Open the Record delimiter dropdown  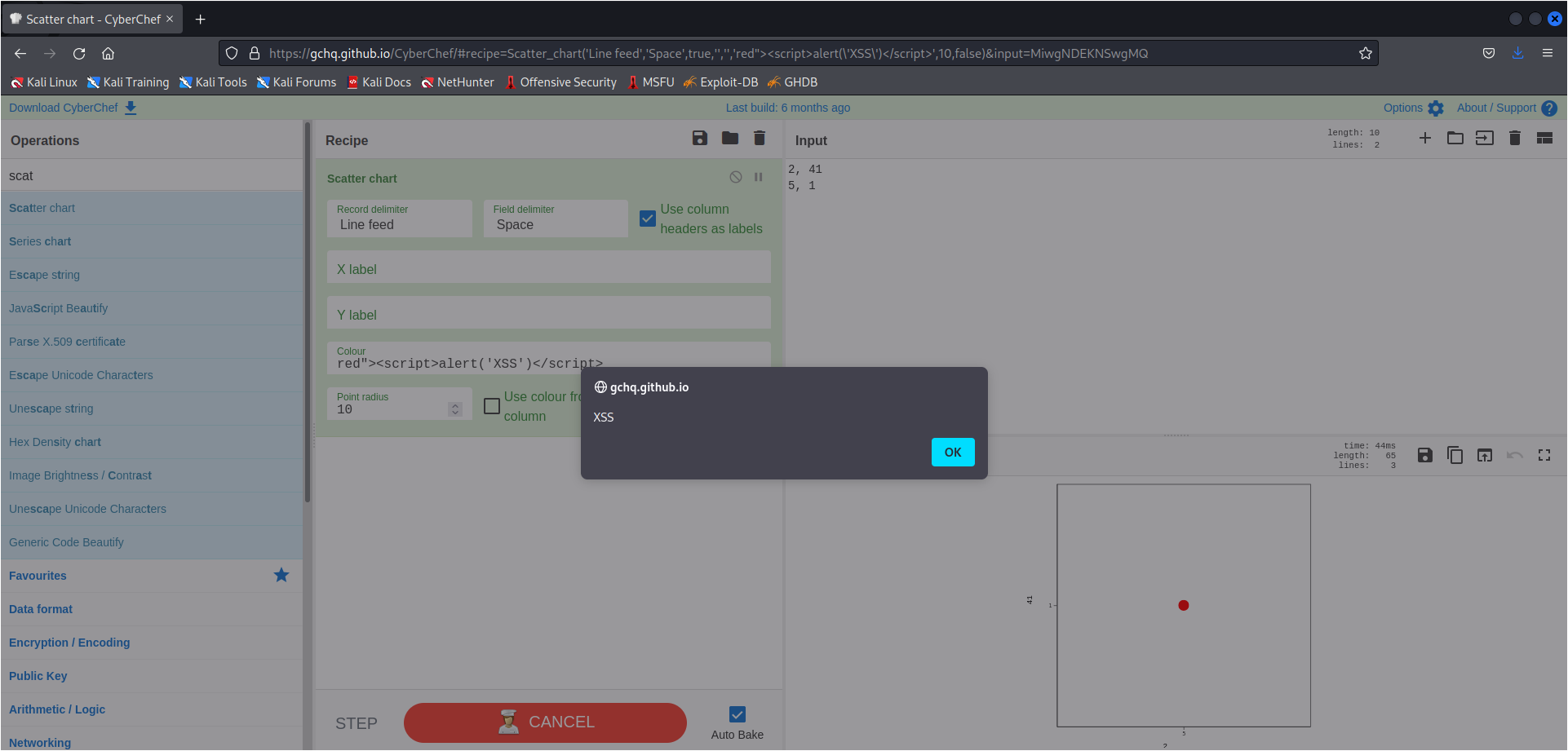[x=400, y=219]
